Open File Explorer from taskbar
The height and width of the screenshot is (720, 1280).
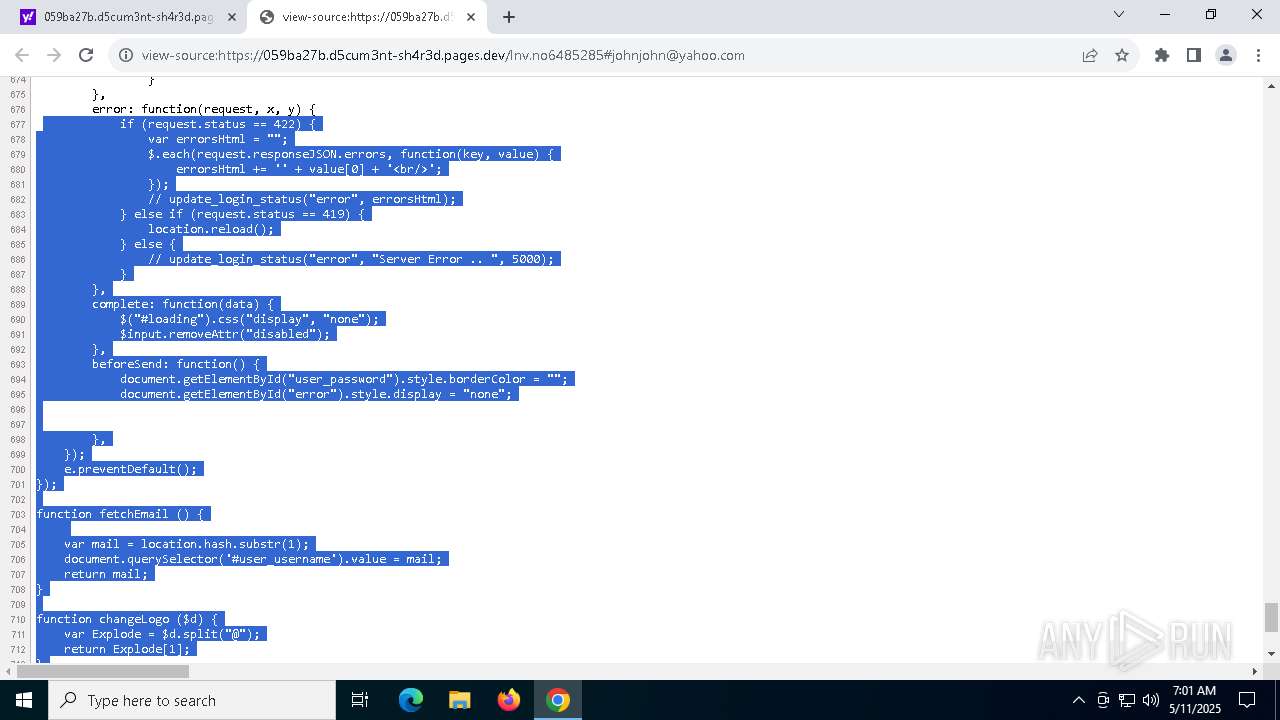pyautogui.click(x=460, y=700)
